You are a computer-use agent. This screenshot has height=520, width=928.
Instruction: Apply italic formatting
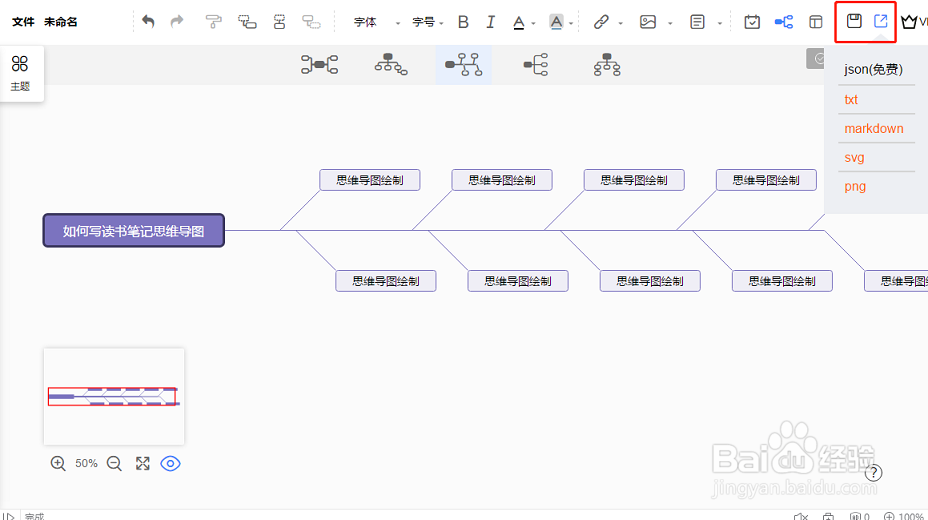tap(490, 22)
